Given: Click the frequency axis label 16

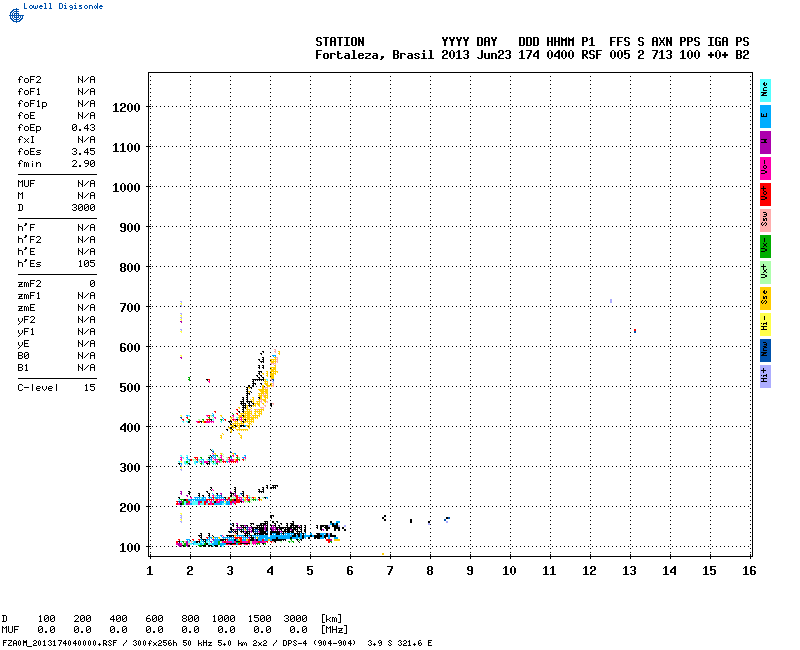Looking at the screenshot, I should click(x=749, y=571).
